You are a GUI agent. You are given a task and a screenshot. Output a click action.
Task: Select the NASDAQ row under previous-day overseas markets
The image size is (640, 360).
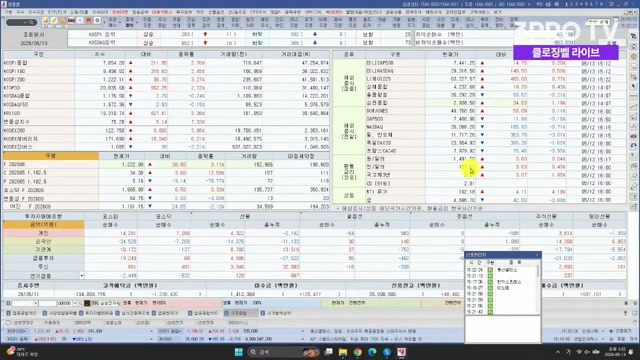[496, 127]
